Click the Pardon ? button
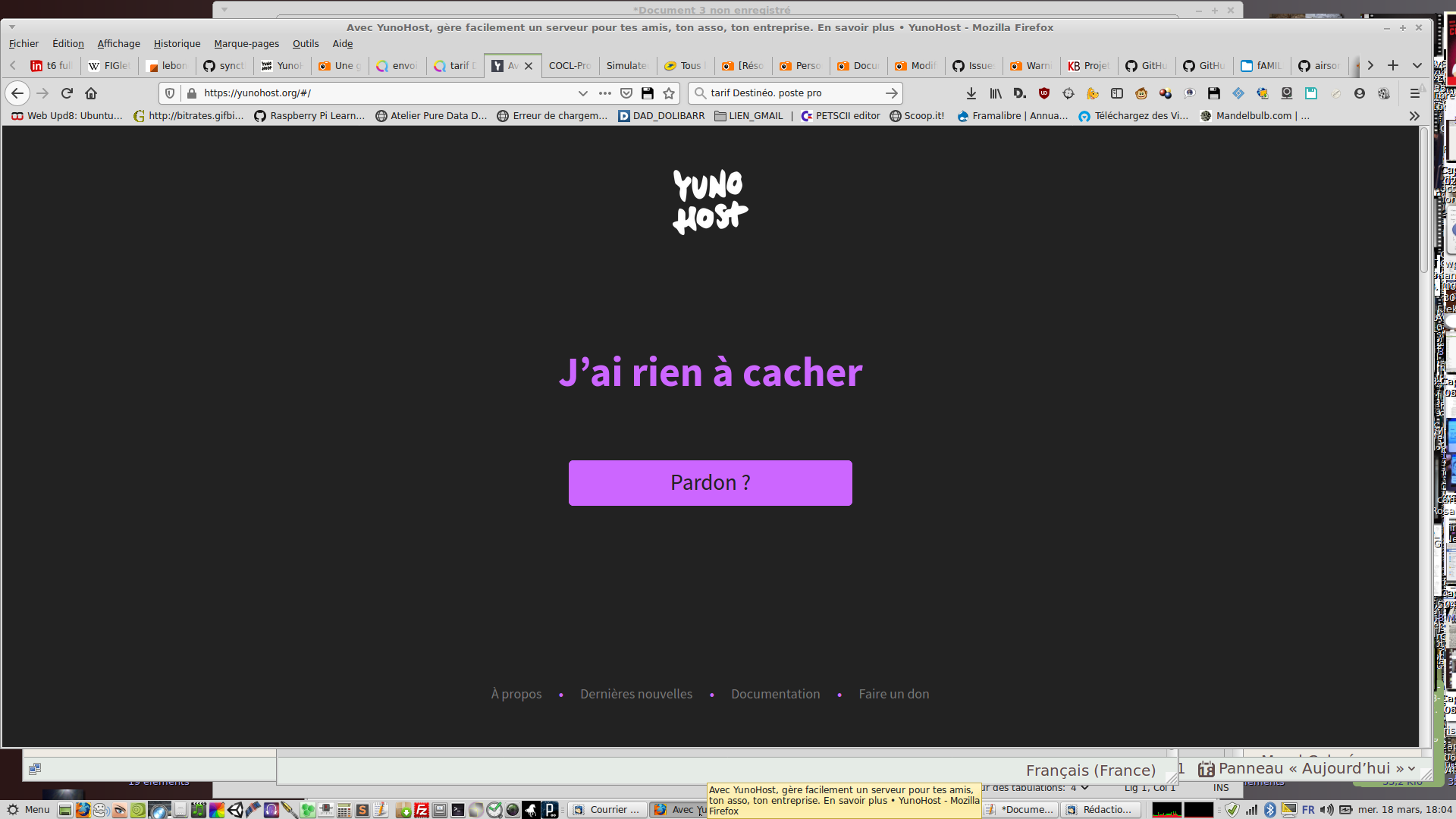The height and width of the screenshot is (819, 1456). [x=710, y=483]
